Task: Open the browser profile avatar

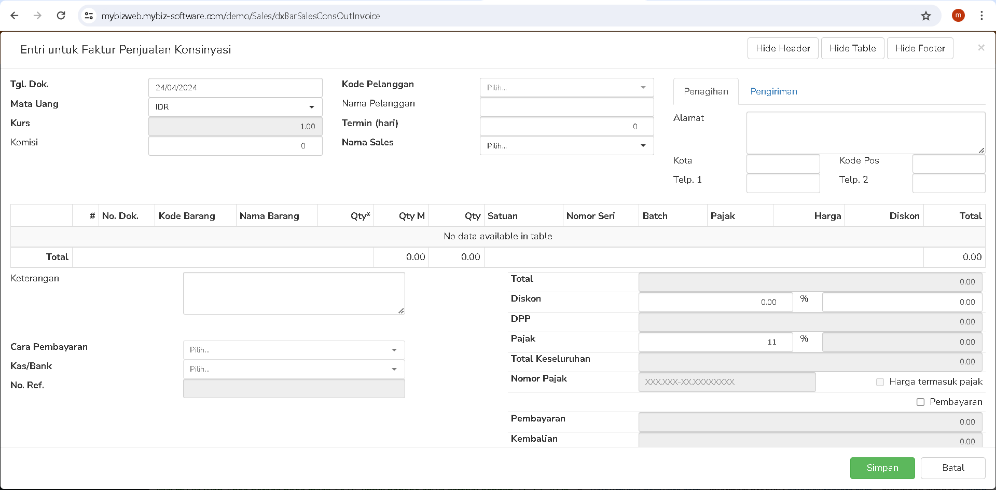Action: point(958,16)
